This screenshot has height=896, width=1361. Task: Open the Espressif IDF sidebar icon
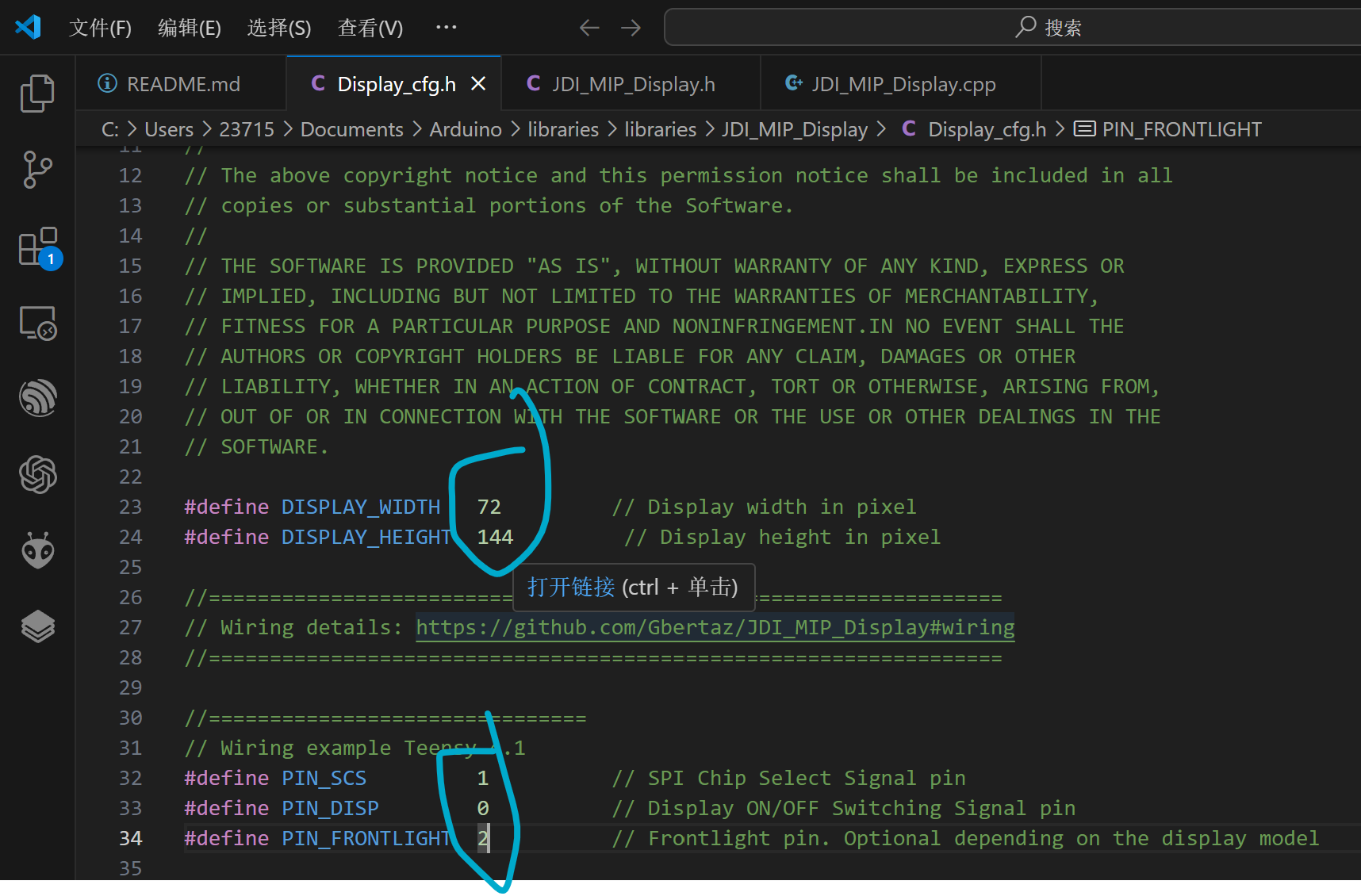37,398
